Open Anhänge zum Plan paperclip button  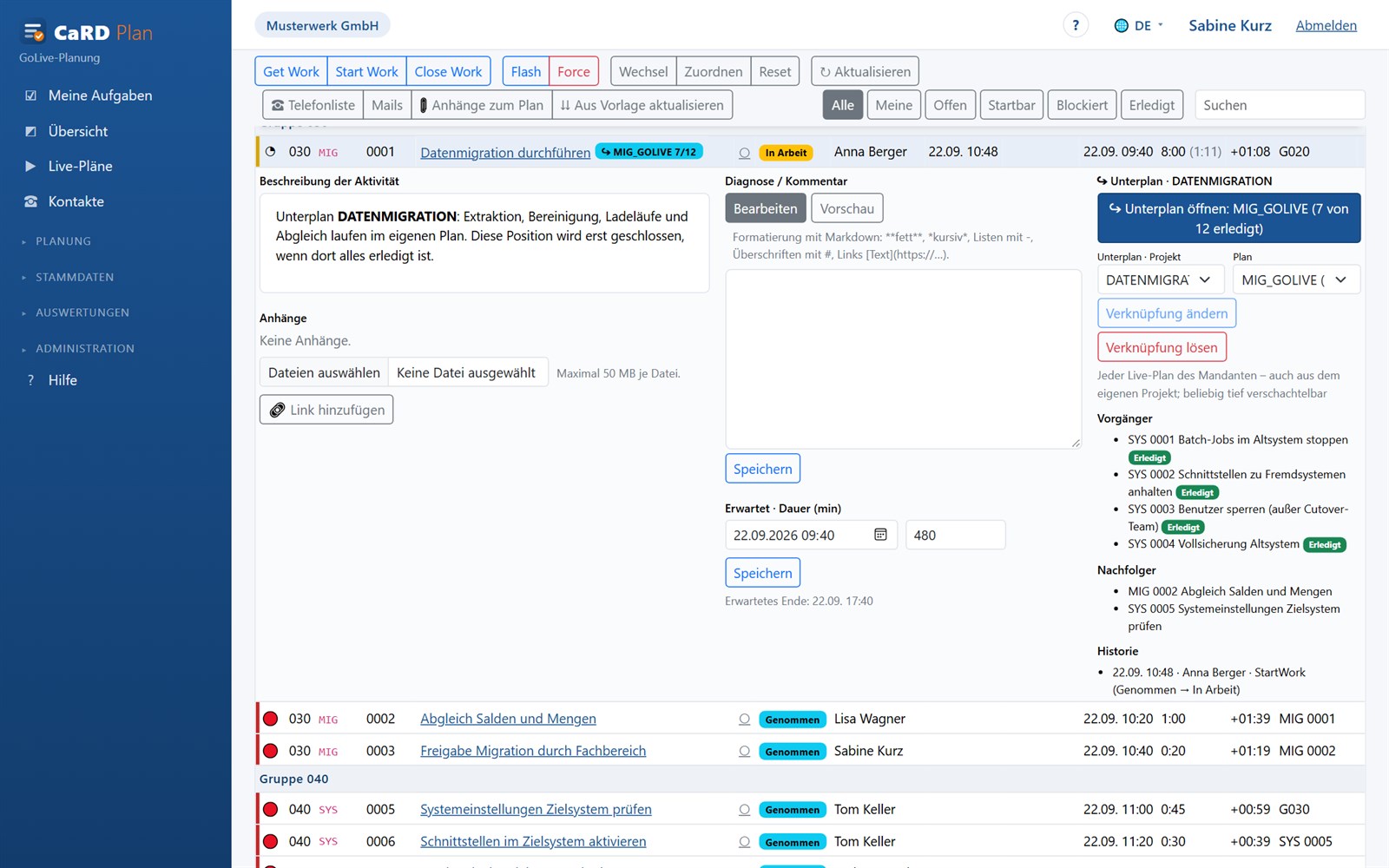click(x=482, y=105)
